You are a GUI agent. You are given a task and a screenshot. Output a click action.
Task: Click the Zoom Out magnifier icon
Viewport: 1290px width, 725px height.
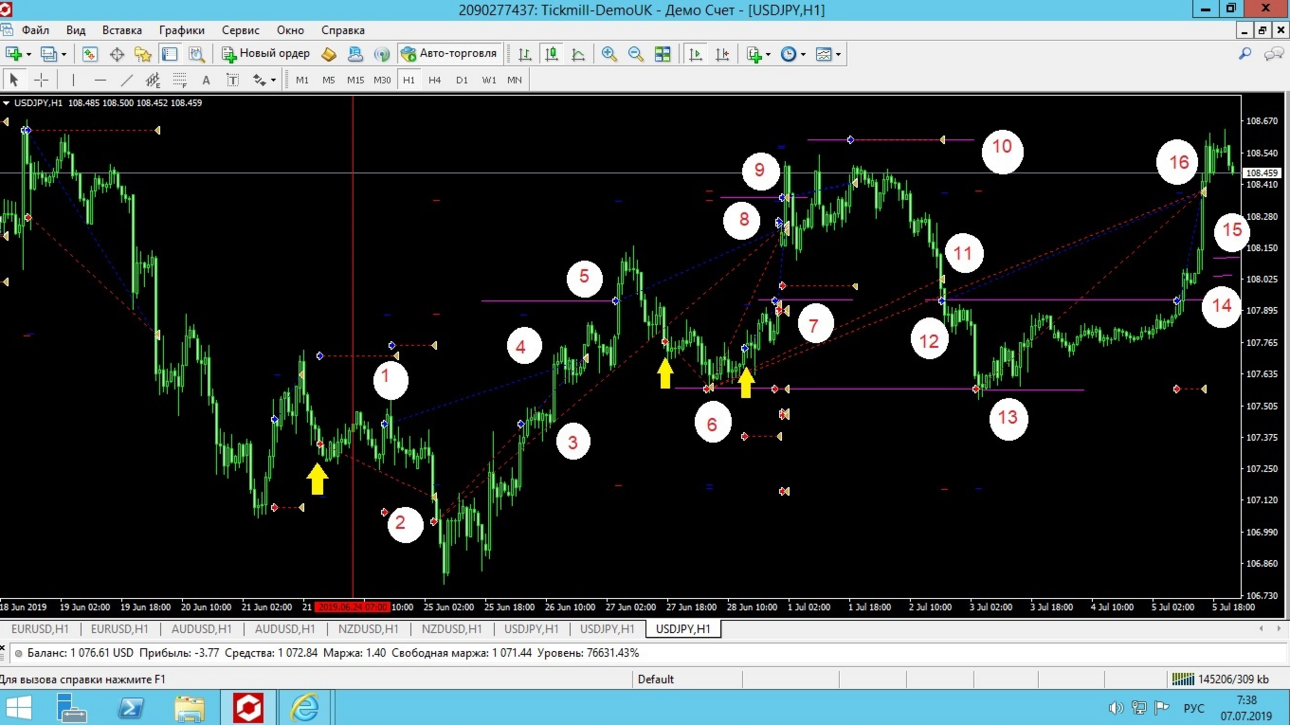[636, 54]
